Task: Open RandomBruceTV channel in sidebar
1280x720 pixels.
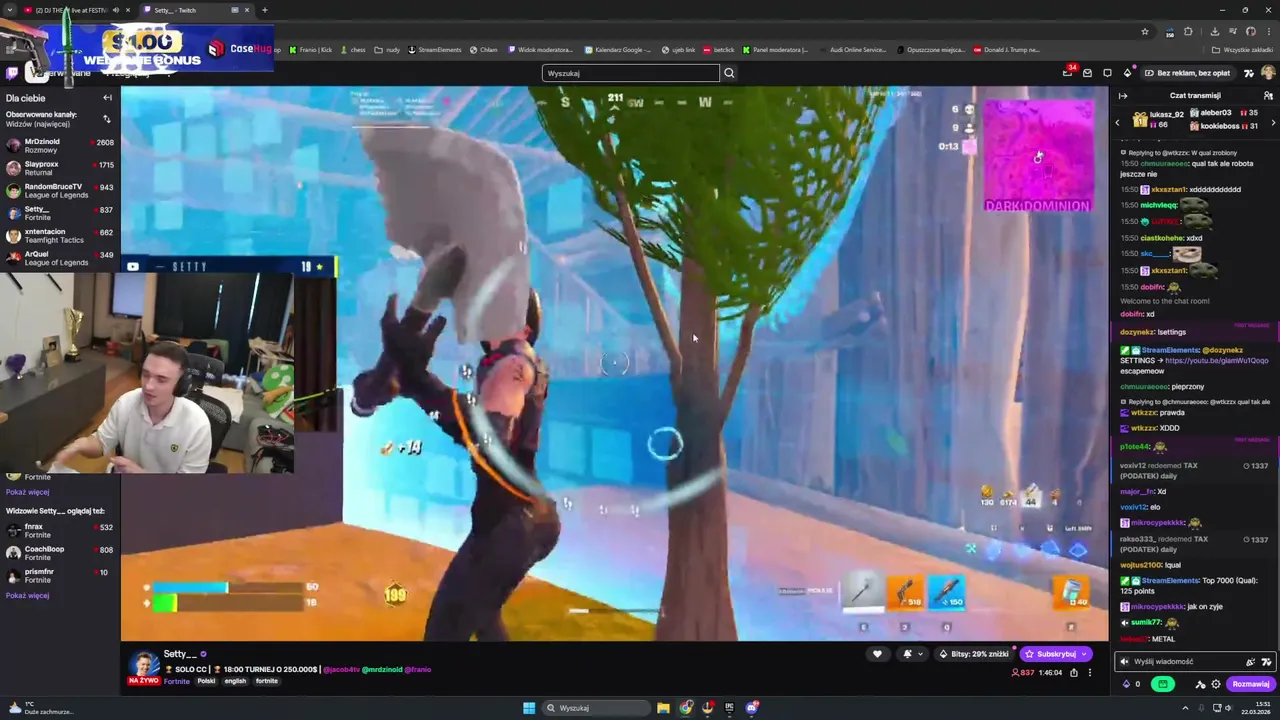Action: 60,191
